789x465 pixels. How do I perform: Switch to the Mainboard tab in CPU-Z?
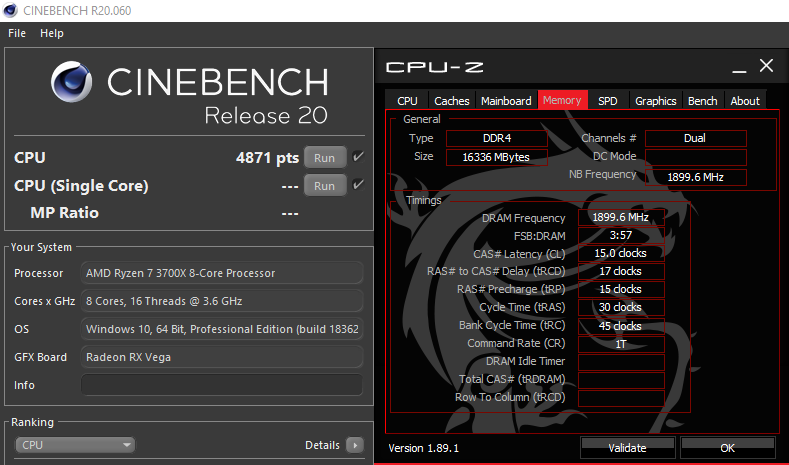(x=506, y=101)
